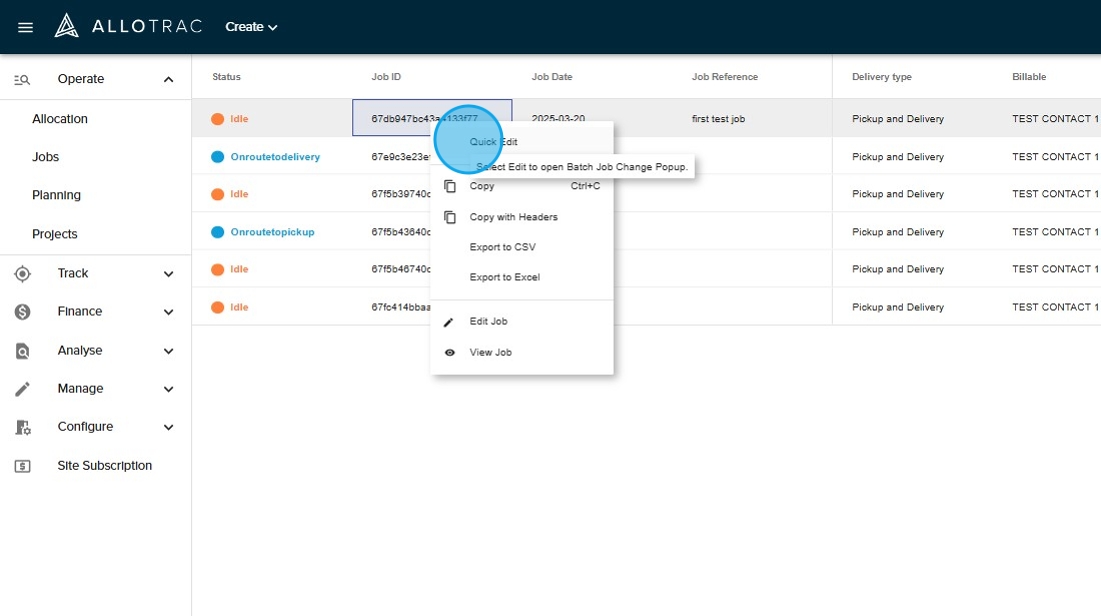
Task: Open the Create dropdown
Action: tap(251, 27)
